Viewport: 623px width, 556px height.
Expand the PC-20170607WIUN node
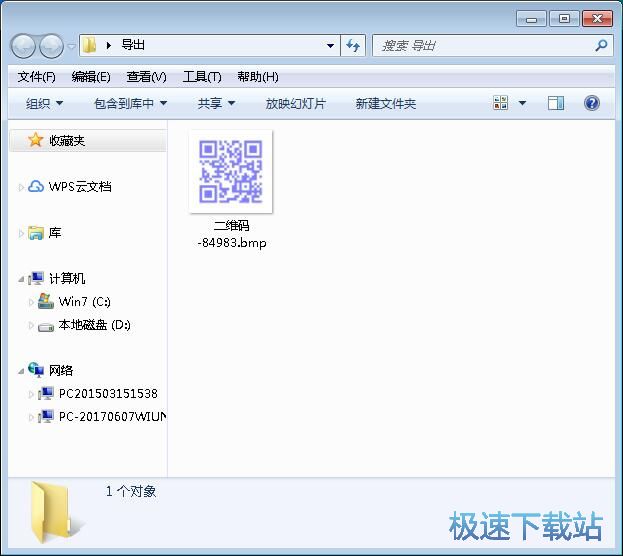[x=31, y=417]
